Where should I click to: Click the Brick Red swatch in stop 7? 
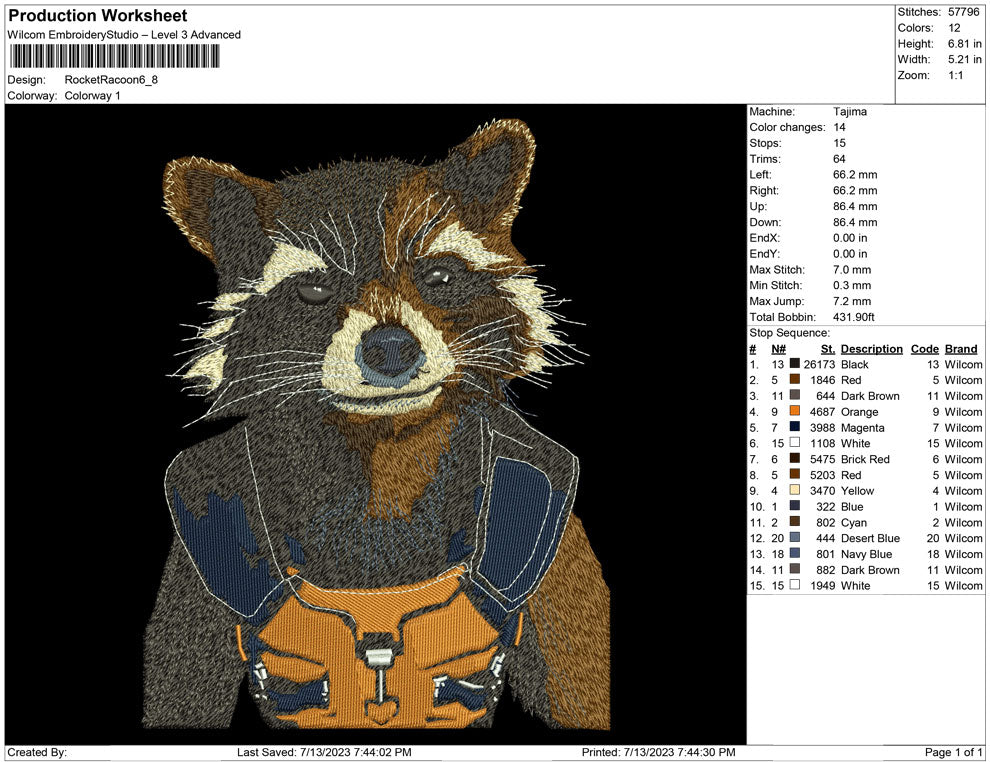point(795,459)
